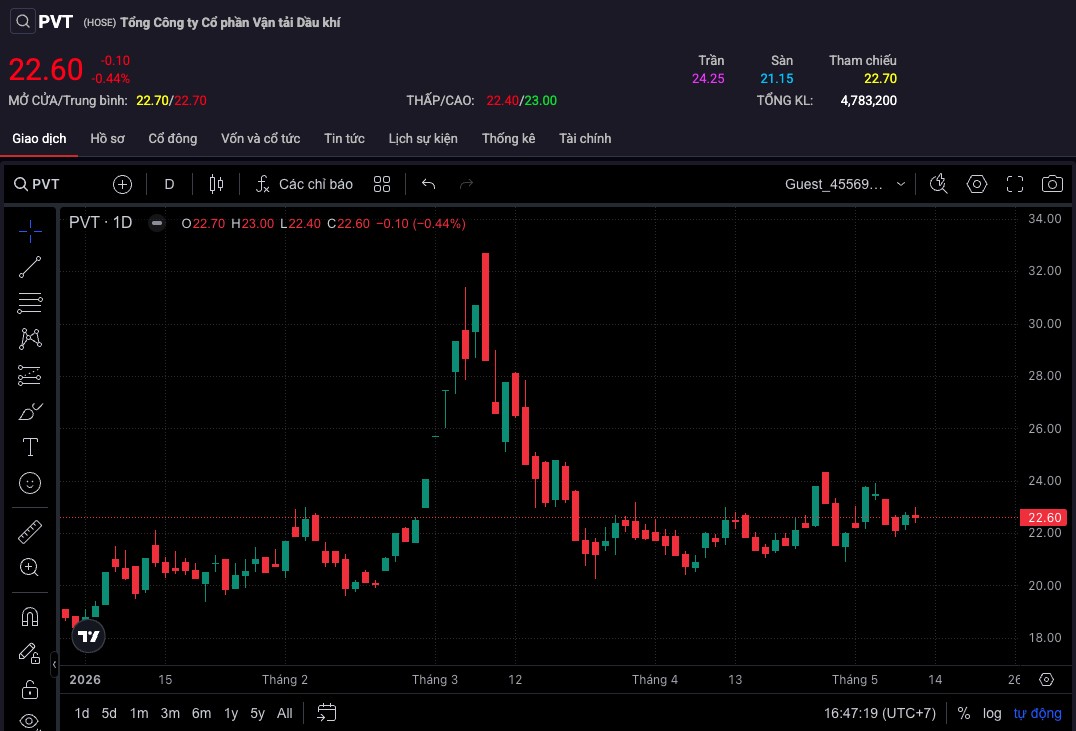Toggle tự động auto scale
1076x731 pixels.
pyautogui.click(x=1038, y=713)
